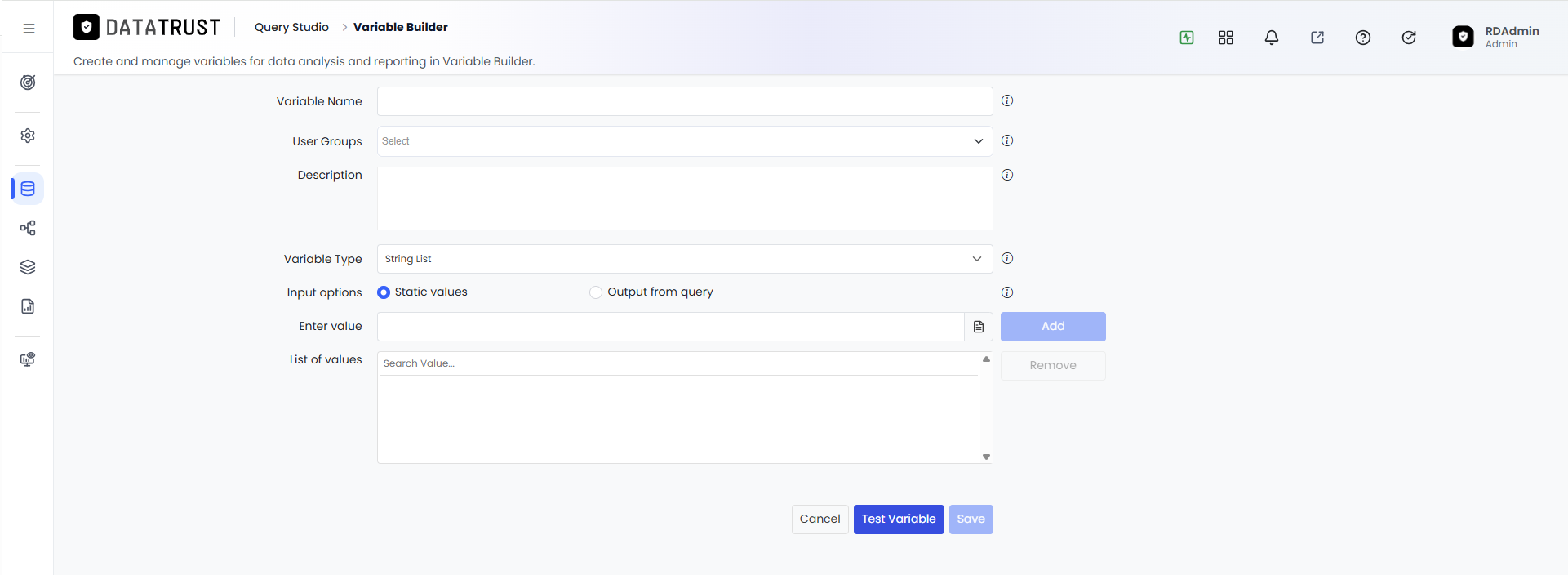Select the database sidebar icon
1568x575 pixels.
pos(28,189)
